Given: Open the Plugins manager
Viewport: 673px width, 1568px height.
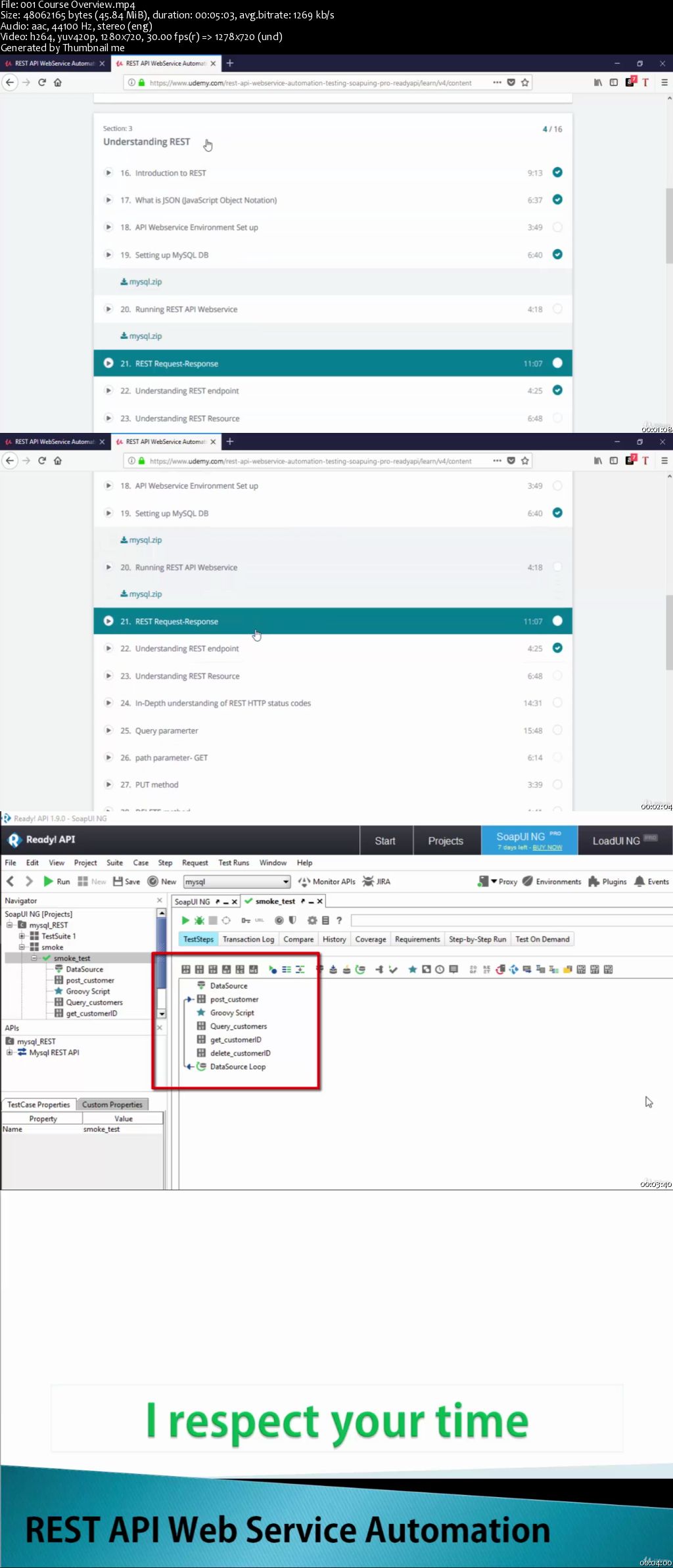Looking at the screenshot, I should coord(607,882).
